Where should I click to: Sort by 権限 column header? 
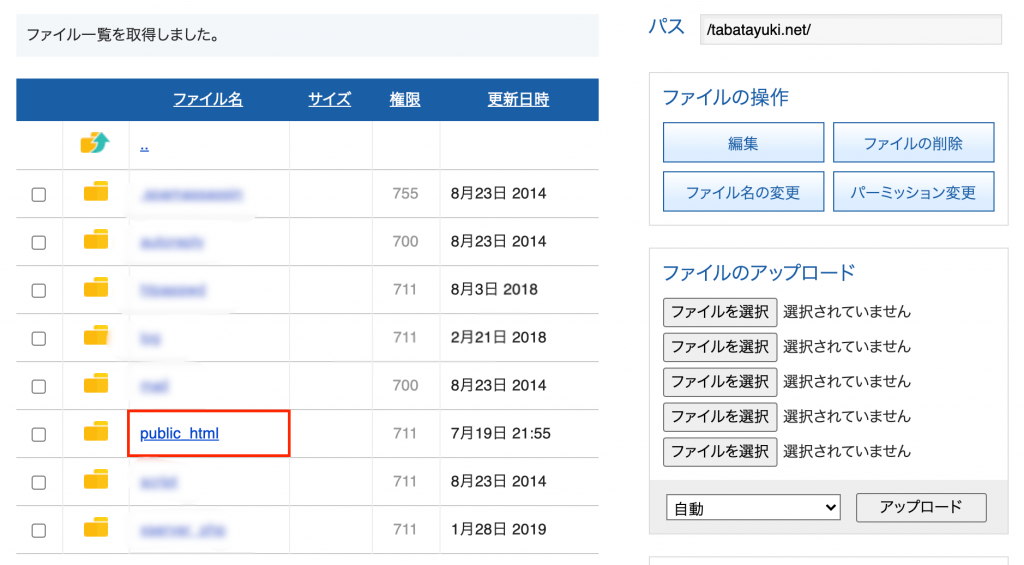tap(405, 99)
